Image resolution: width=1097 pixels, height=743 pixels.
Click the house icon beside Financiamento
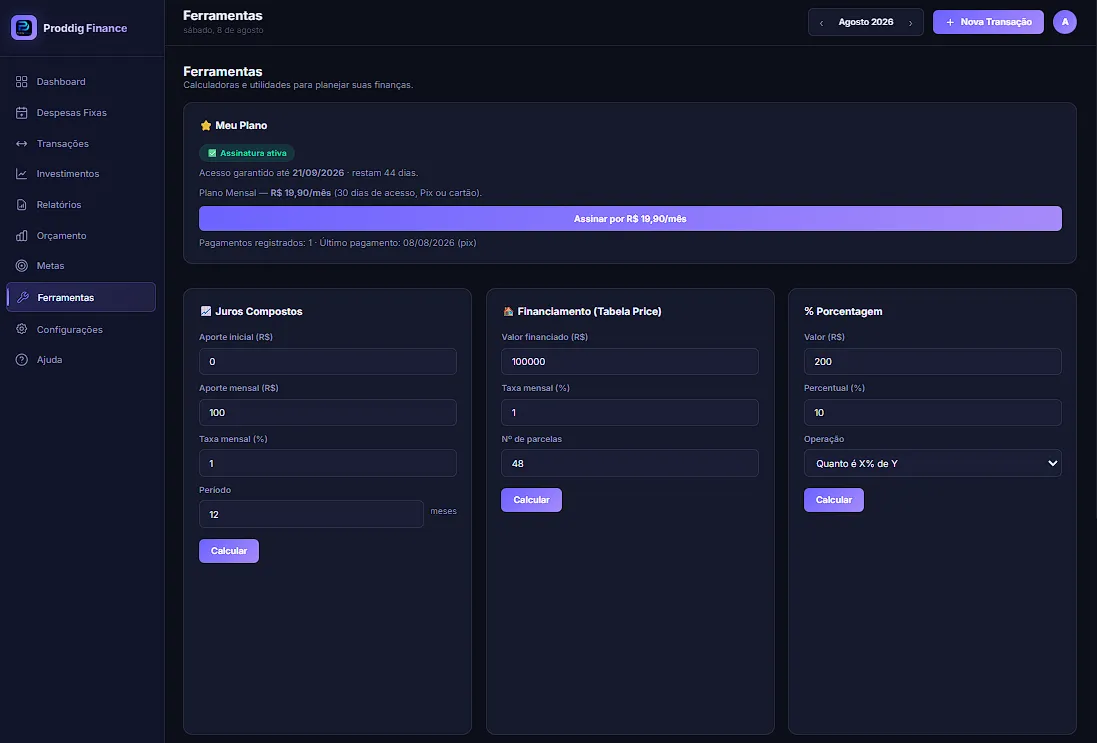pyautogui.click(x=508, y=311)
